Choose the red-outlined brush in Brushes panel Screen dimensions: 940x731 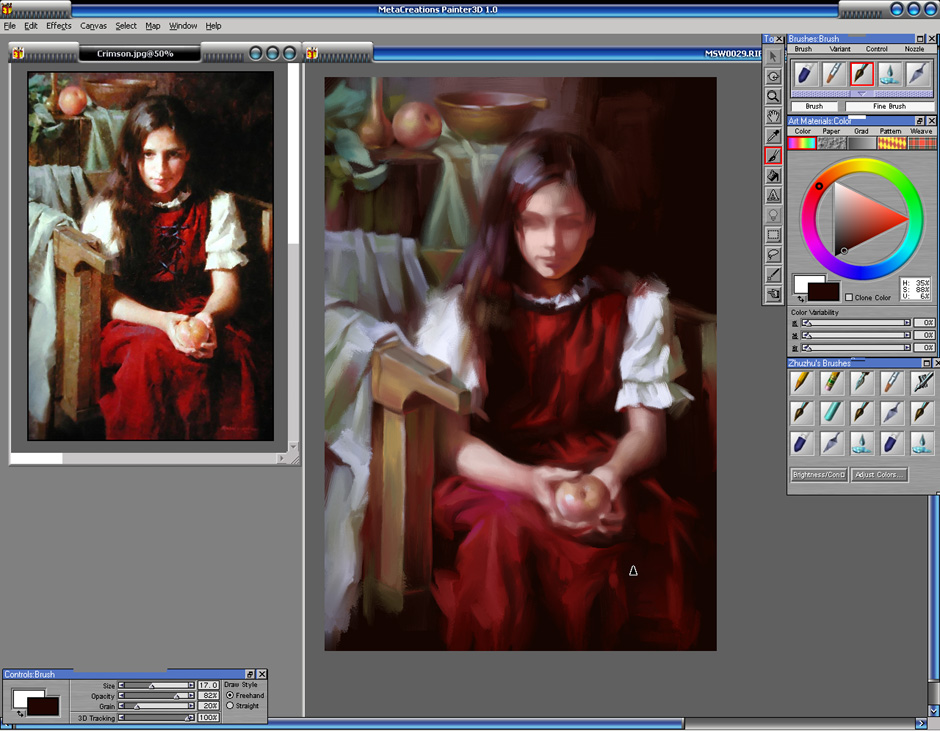[861, 74]
